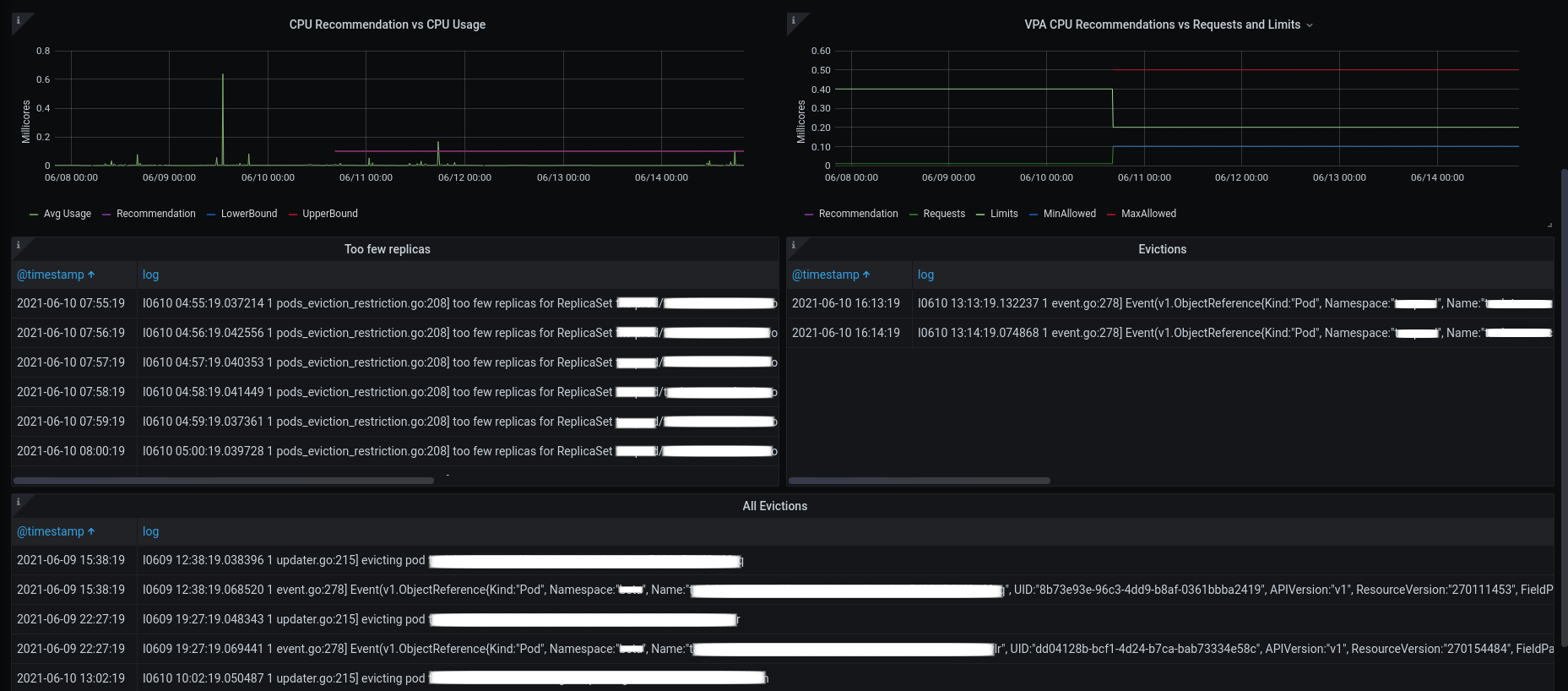Click info corner icon of Too few replicas panel
Image resolution: width=1568 pixels, height=691 pixels.
pyautogui.click(x=19, y=245)
